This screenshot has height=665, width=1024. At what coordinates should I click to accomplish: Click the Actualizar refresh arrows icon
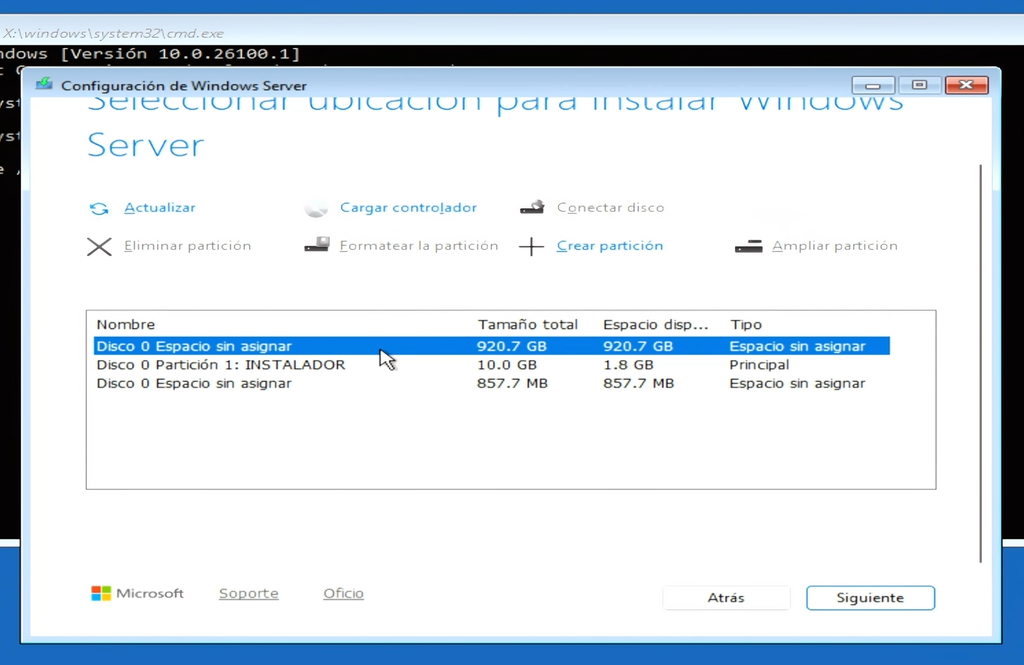coord(99,208)
